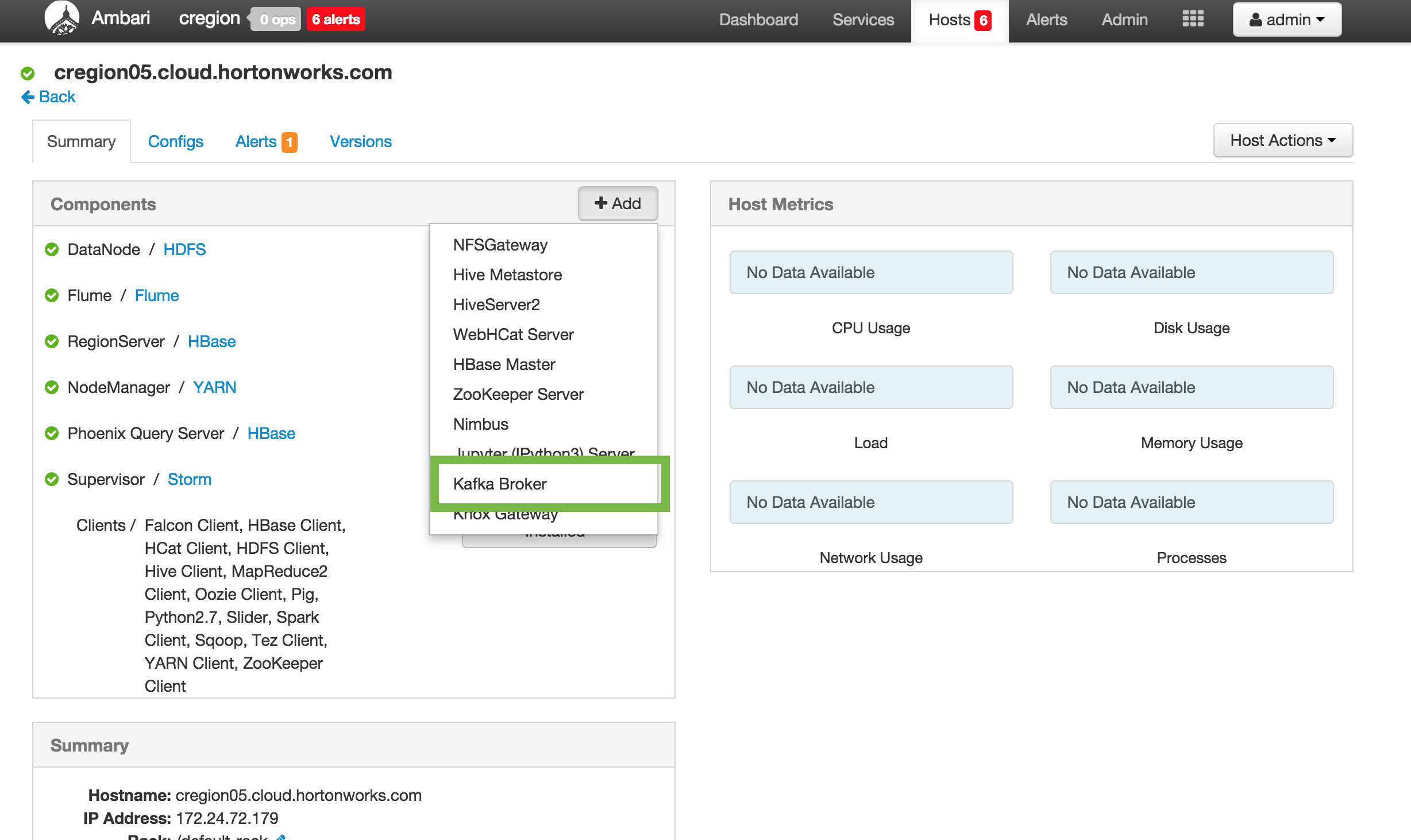The width and height of the screenshot is (1411, 840).
Task: Follow the HDFS link beside DataNode
Action: pyautogui.click(x=184, y=249)
